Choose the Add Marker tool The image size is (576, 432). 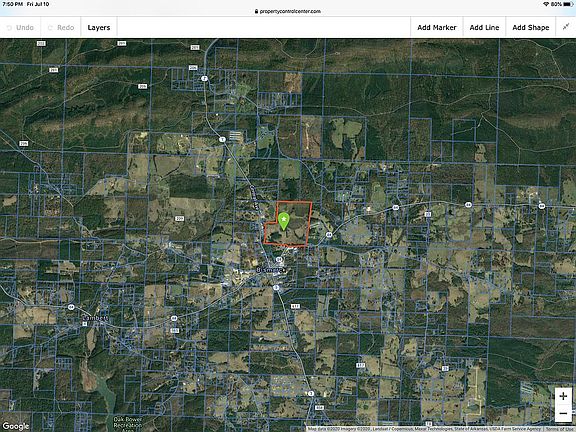point(437,28)
